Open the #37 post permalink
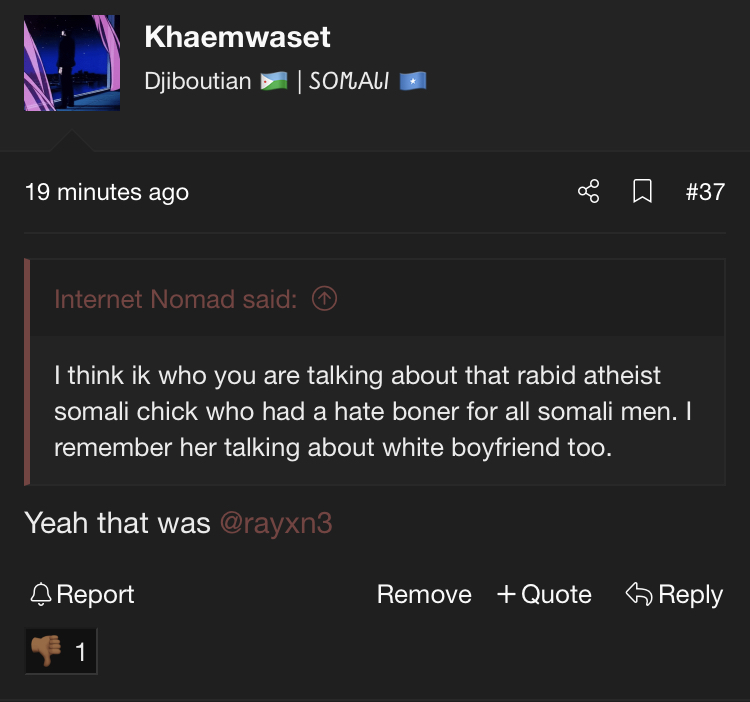 [x=705, y=191]
